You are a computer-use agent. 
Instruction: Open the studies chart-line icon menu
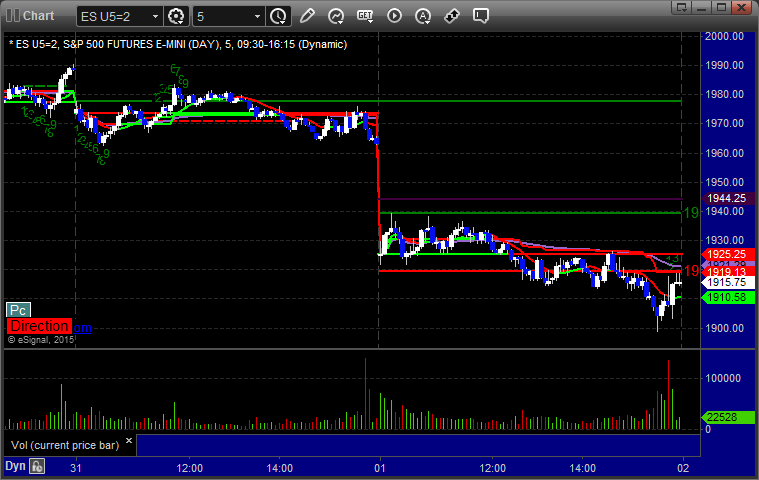[x=335, y=16]
